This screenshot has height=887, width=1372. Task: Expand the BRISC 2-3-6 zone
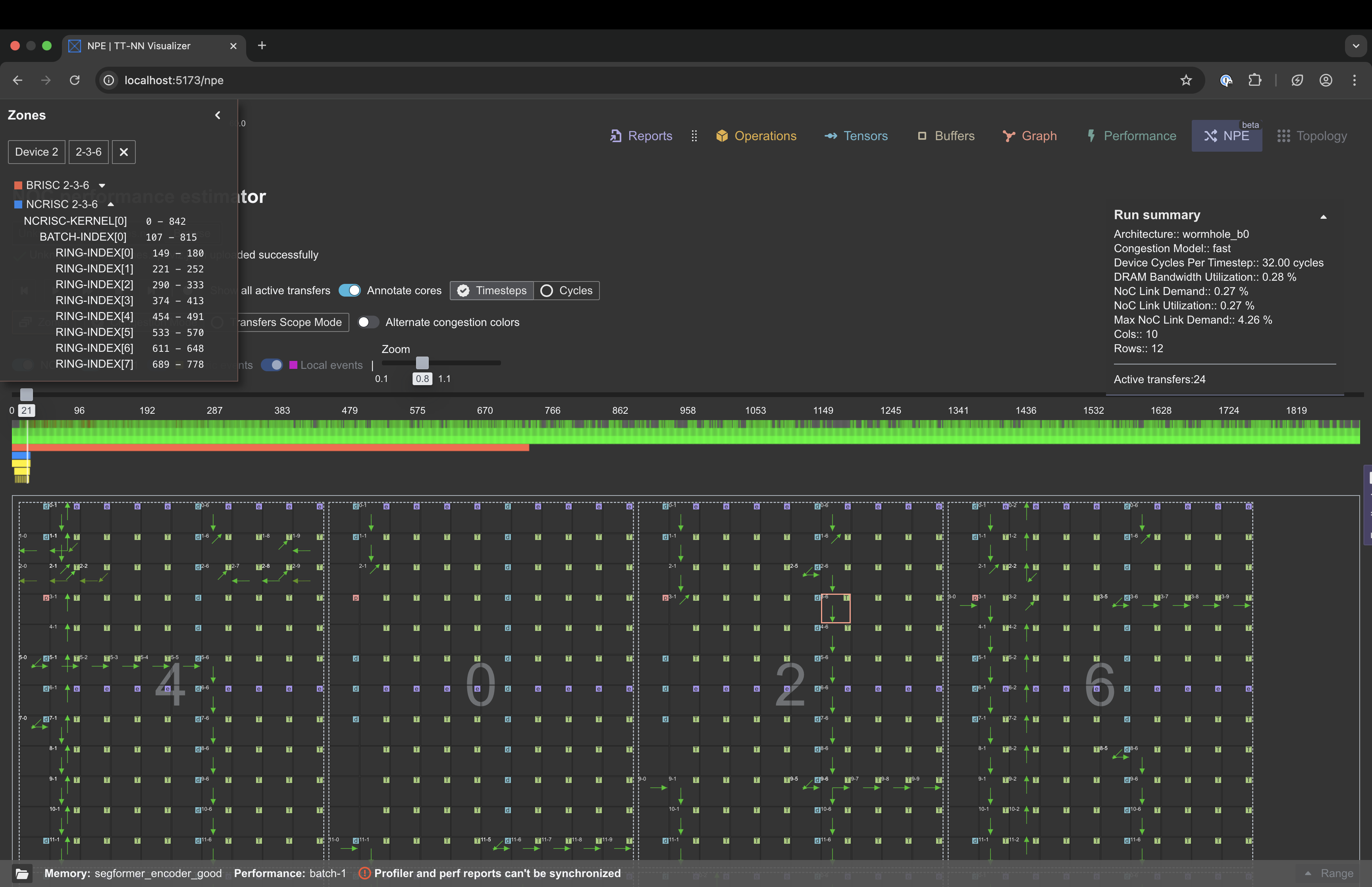coord(102,185)
